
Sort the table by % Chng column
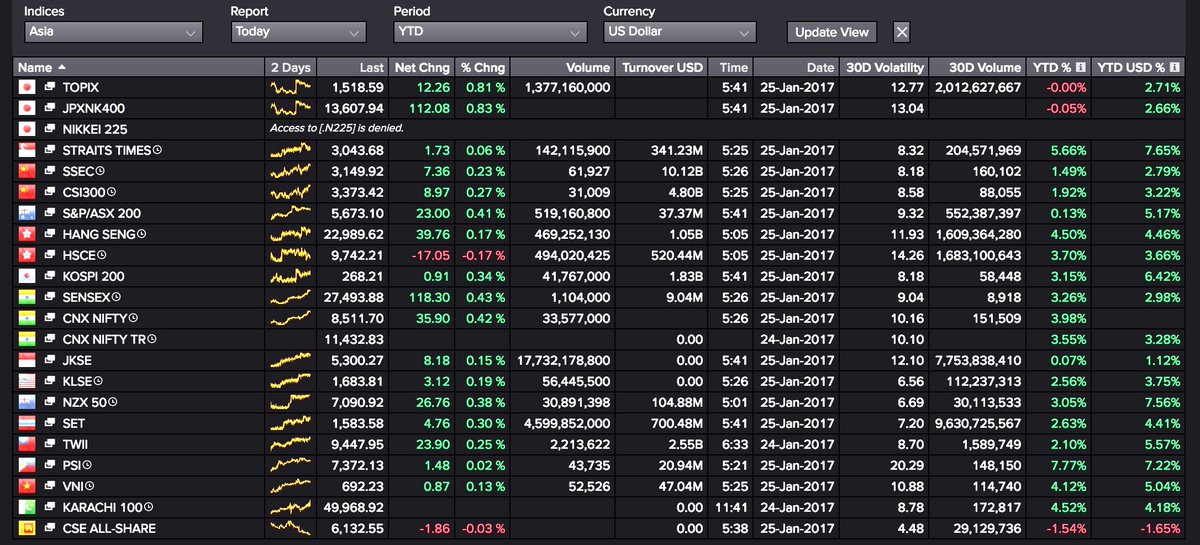pyautogui.click(x=481, y=67)
